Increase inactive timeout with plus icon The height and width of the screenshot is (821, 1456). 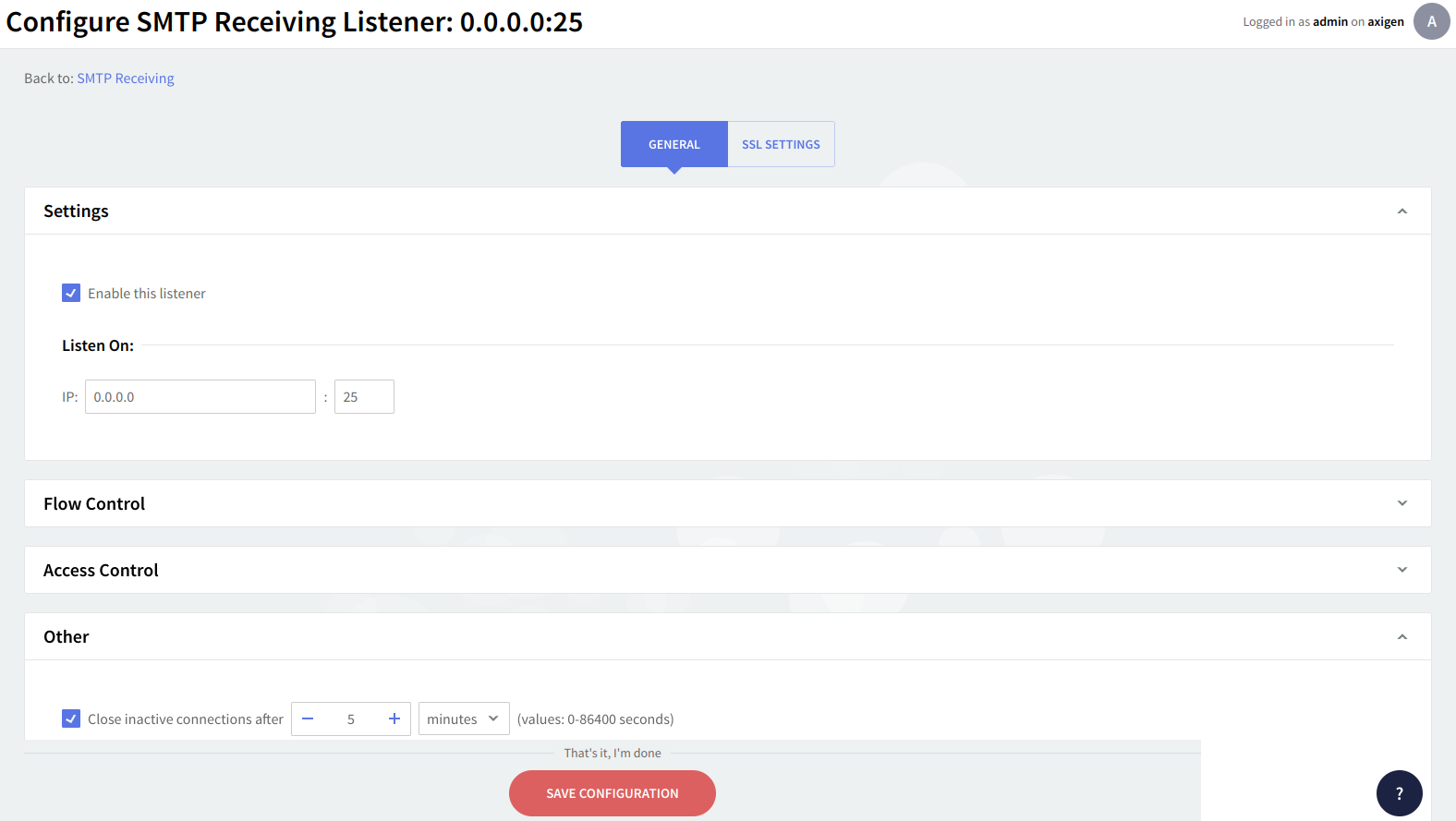394,718
